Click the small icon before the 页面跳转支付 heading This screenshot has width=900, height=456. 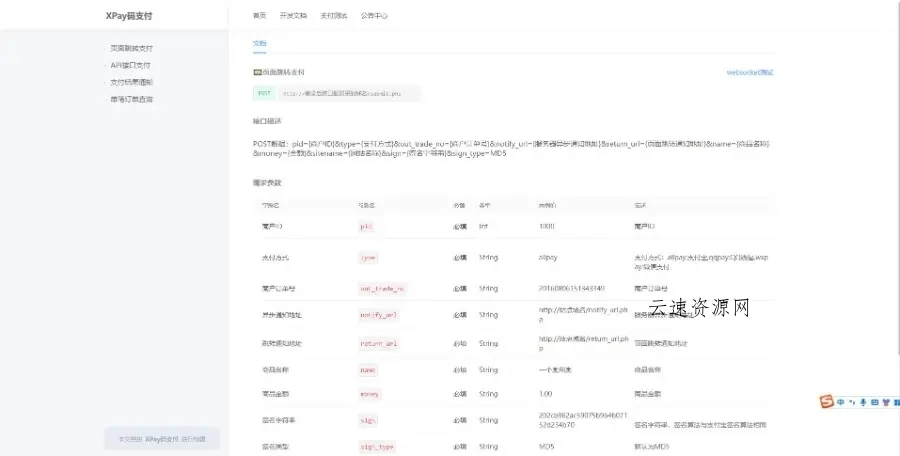257,72
